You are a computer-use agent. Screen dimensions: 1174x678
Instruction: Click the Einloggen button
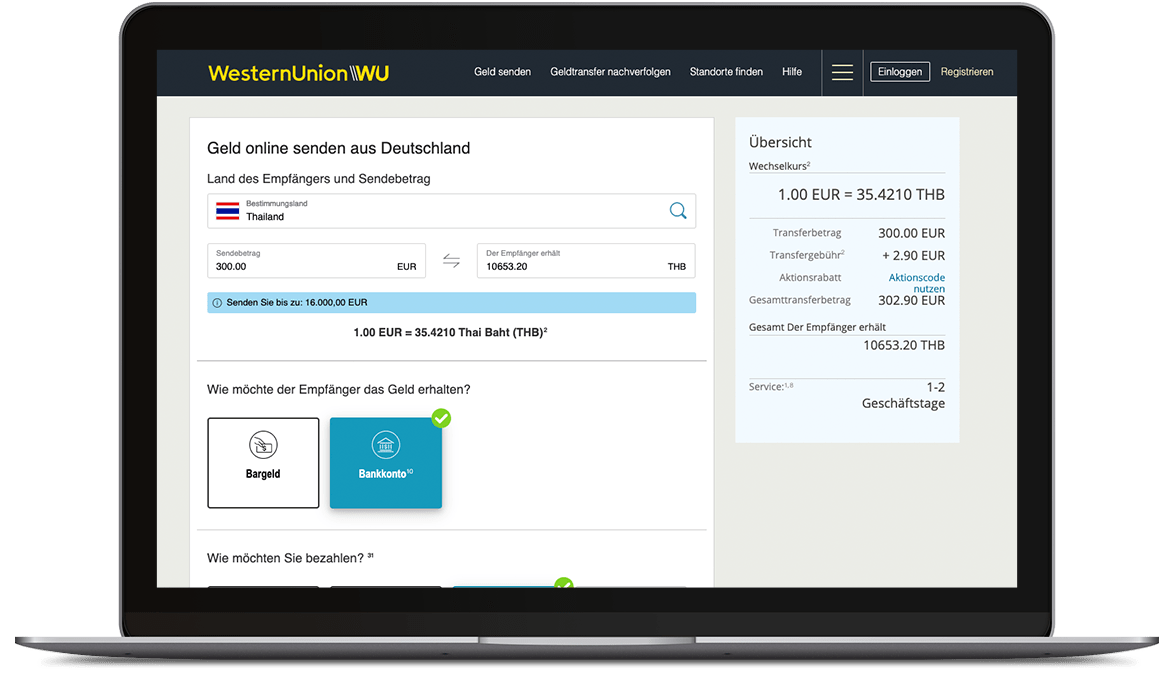[x=900, y=72]
